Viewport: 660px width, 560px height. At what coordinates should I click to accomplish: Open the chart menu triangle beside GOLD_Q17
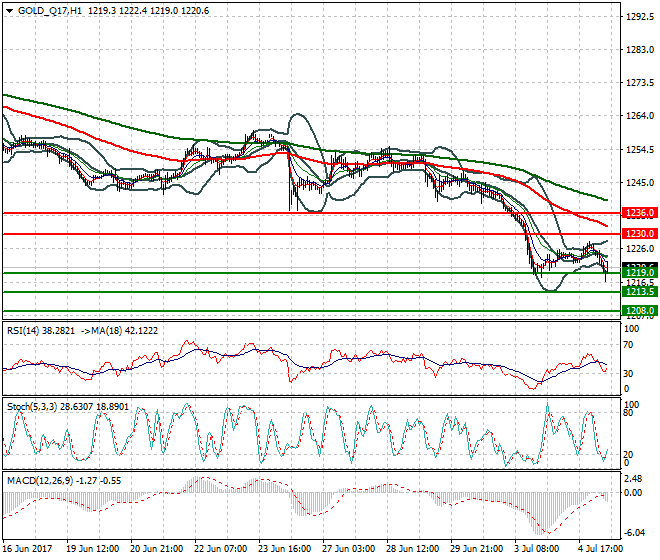click(x=9, y=11)
